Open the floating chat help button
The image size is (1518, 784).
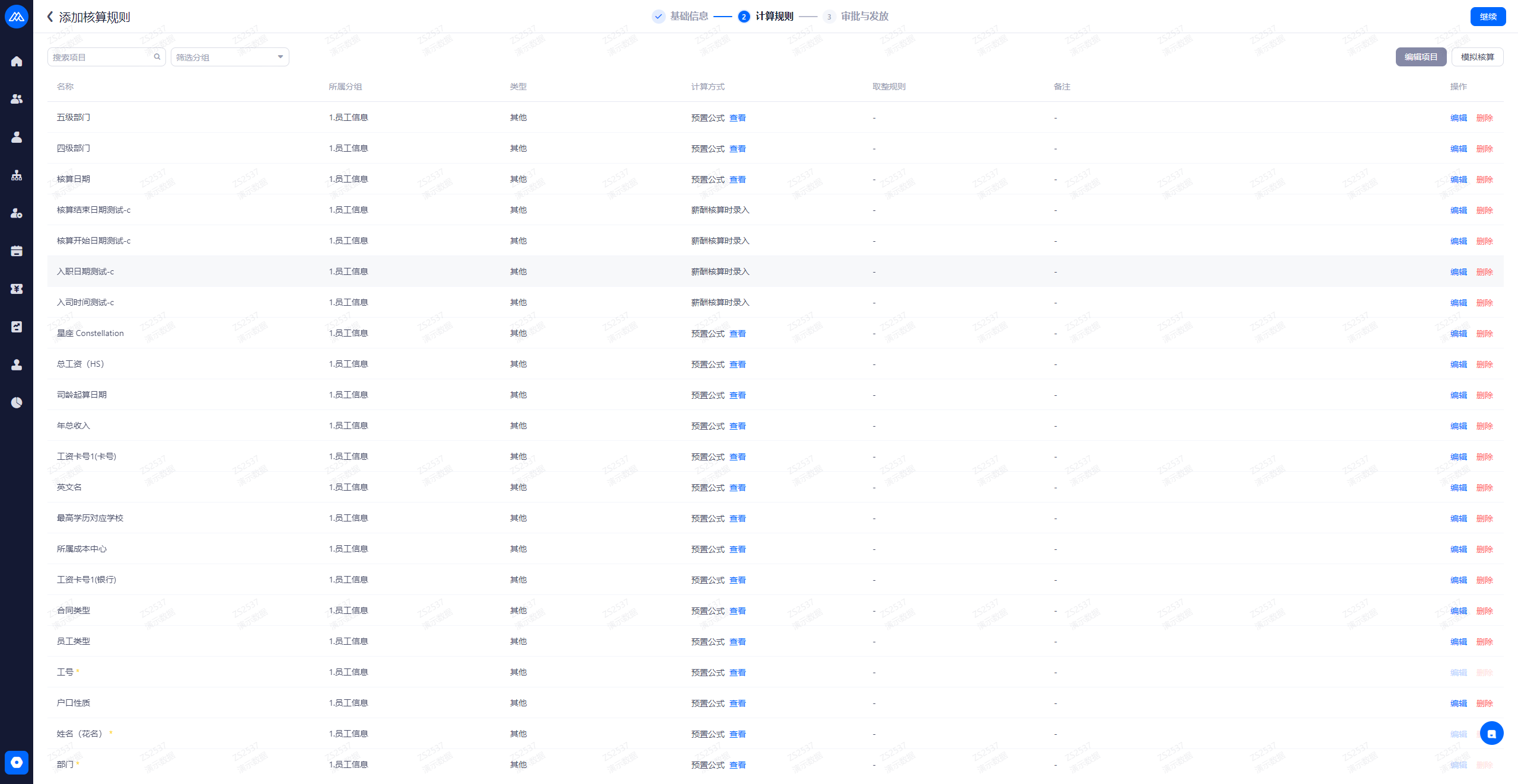click(x=1491, y=733)
